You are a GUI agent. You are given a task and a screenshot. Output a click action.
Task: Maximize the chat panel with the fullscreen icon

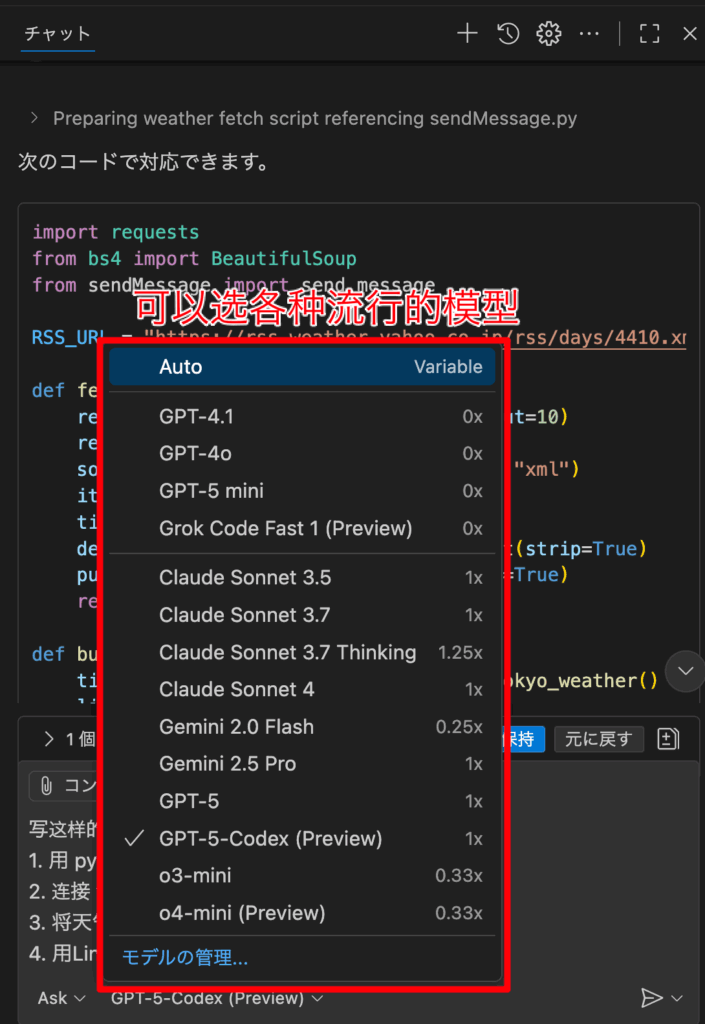[x=649, y=33]
